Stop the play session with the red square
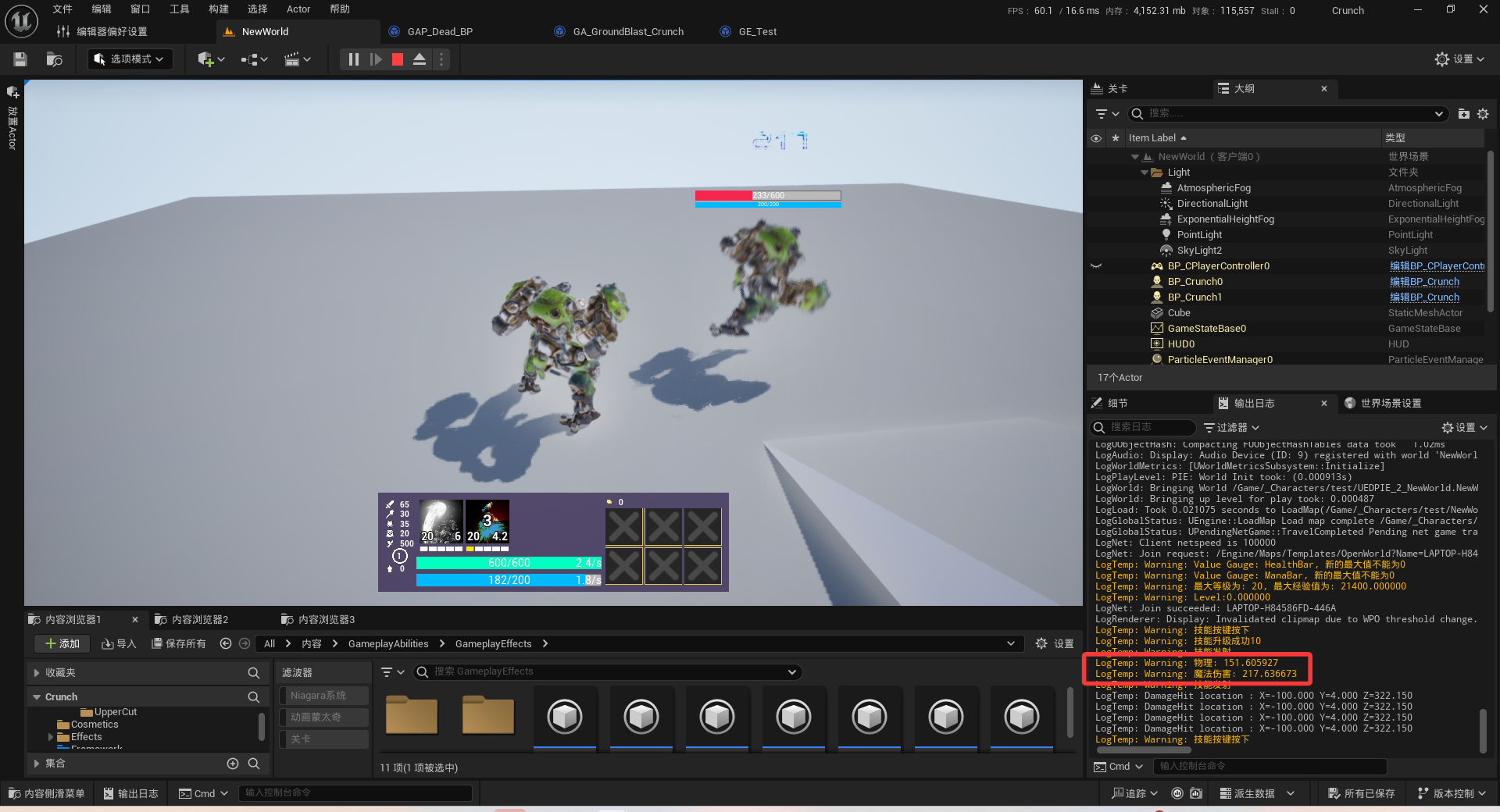The width and height of the screenshot is (1500, 812). pyautogui.click(x=397, y=59)
